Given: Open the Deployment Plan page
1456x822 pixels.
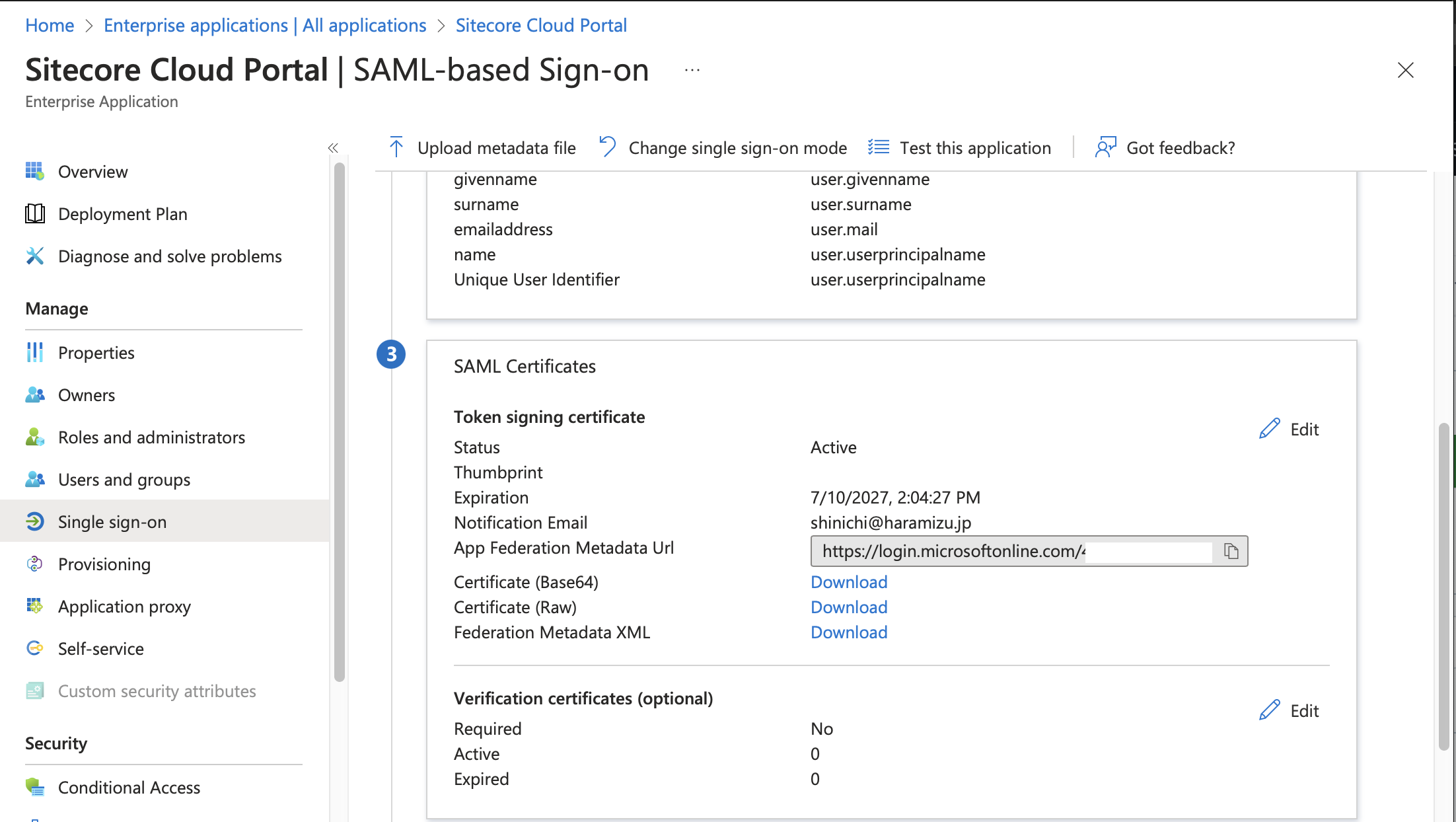Looking at the screenshot, I should pos(164,214).
